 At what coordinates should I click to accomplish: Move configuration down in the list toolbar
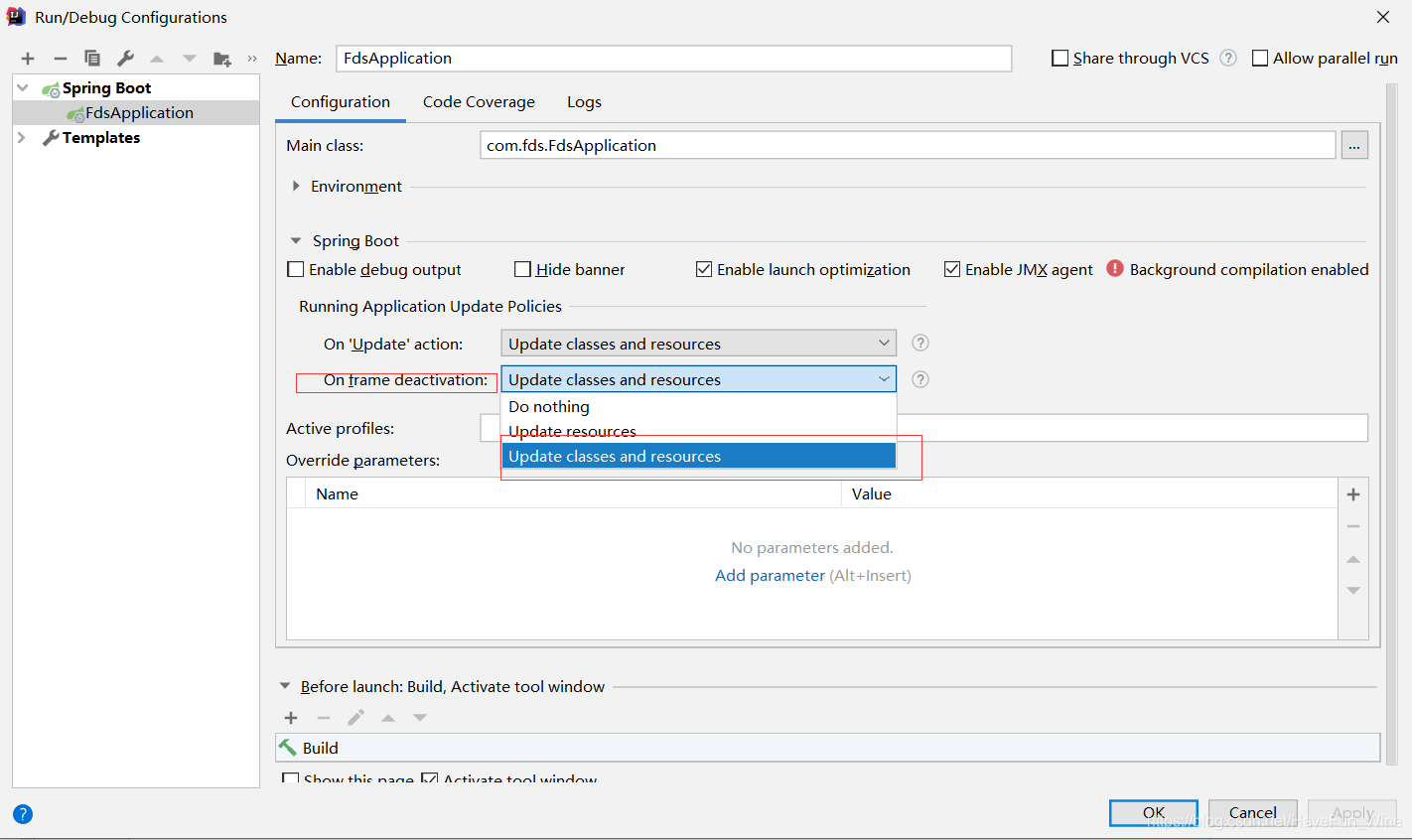190,59
